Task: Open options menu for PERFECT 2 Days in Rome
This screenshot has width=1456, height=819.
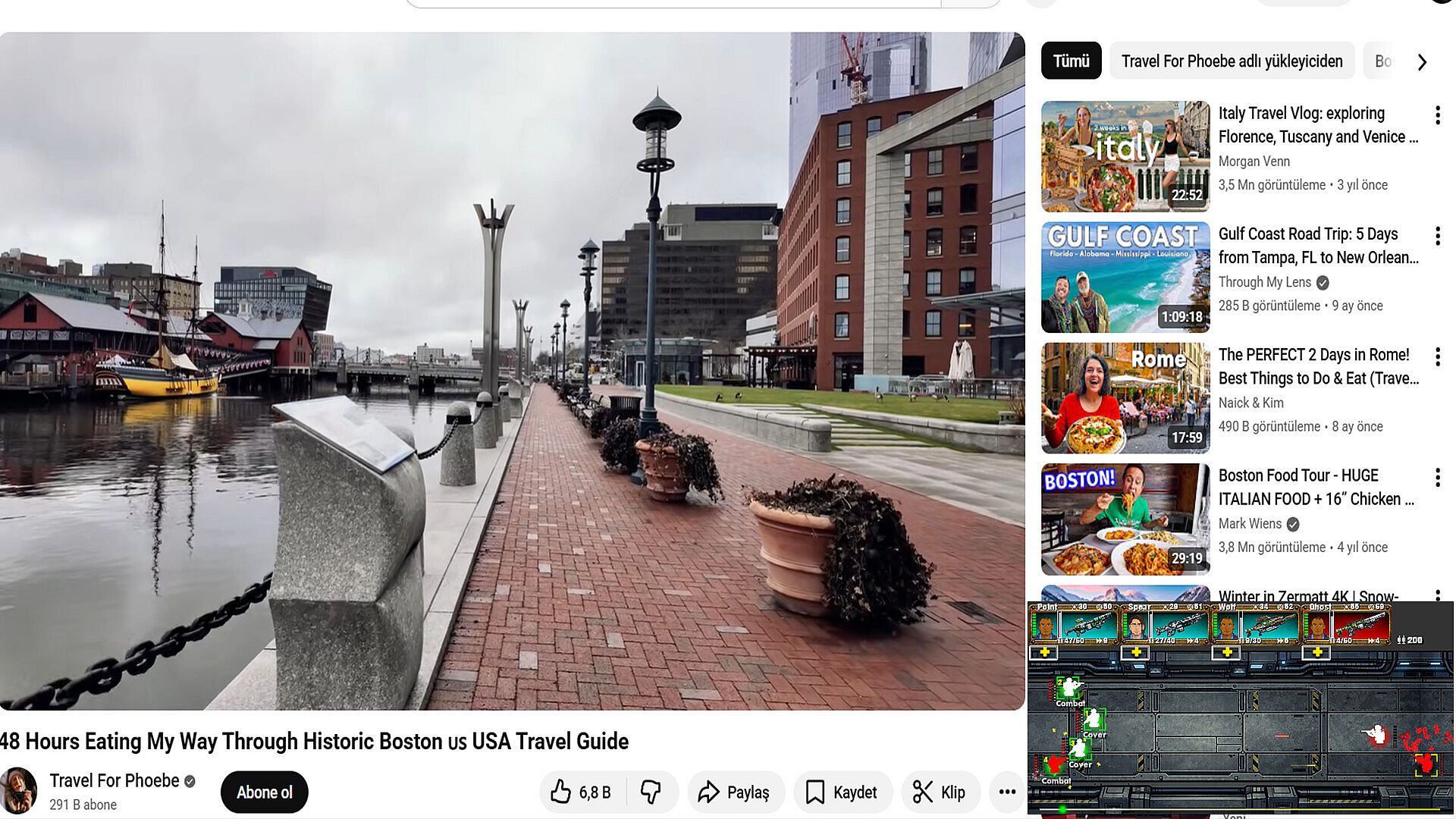Action: pos(1437,357)
